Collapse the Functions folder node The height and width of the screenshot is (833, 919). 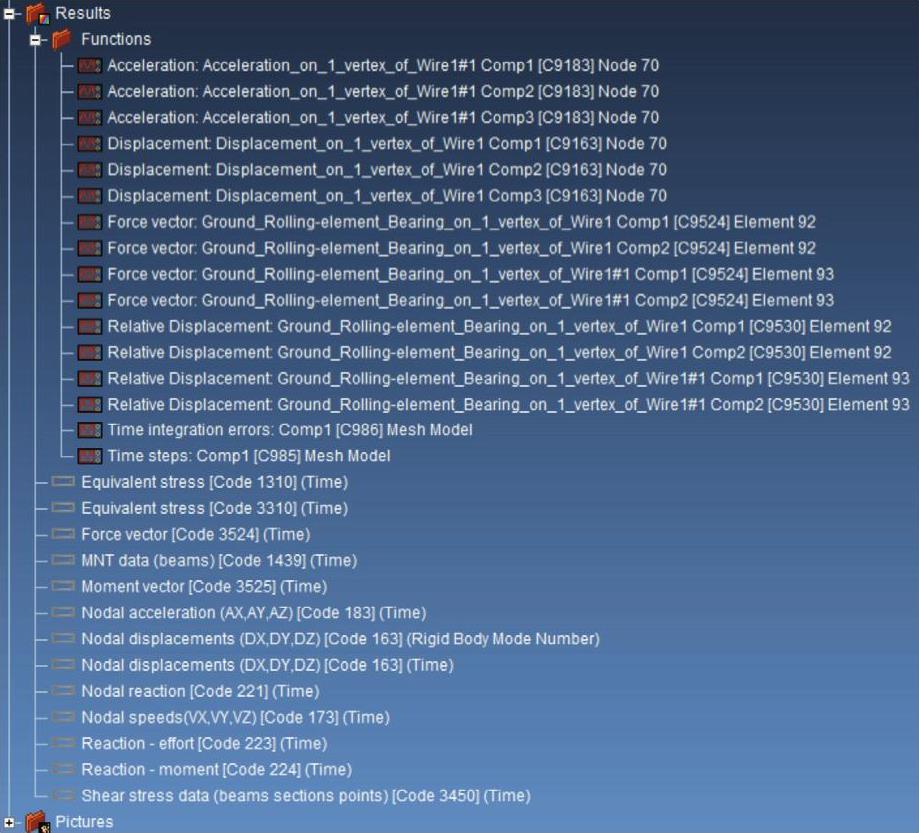point(37,39)
